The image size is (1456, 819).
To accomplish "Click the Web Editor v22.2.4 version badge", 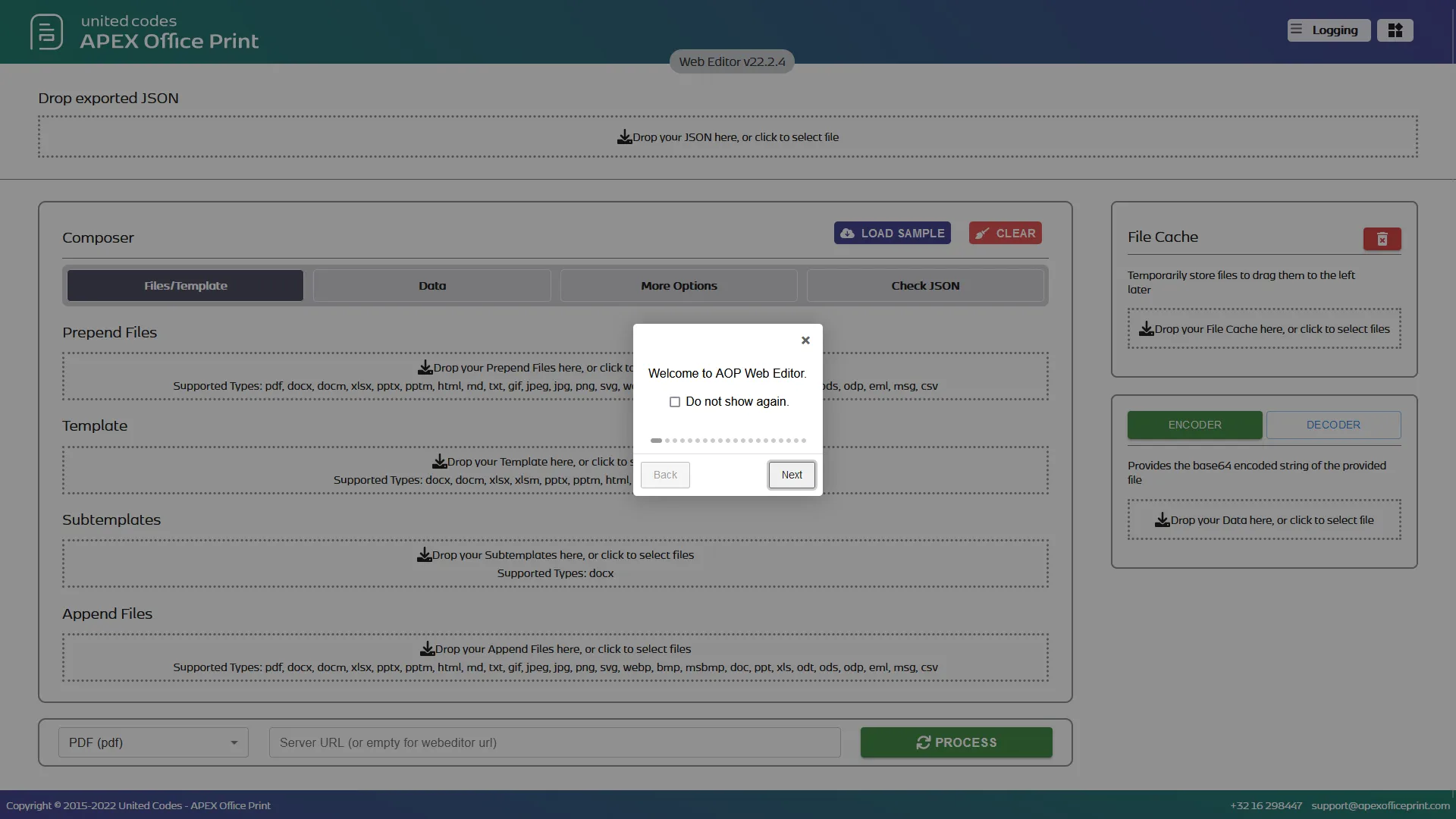I will click(x=732, y=61).
